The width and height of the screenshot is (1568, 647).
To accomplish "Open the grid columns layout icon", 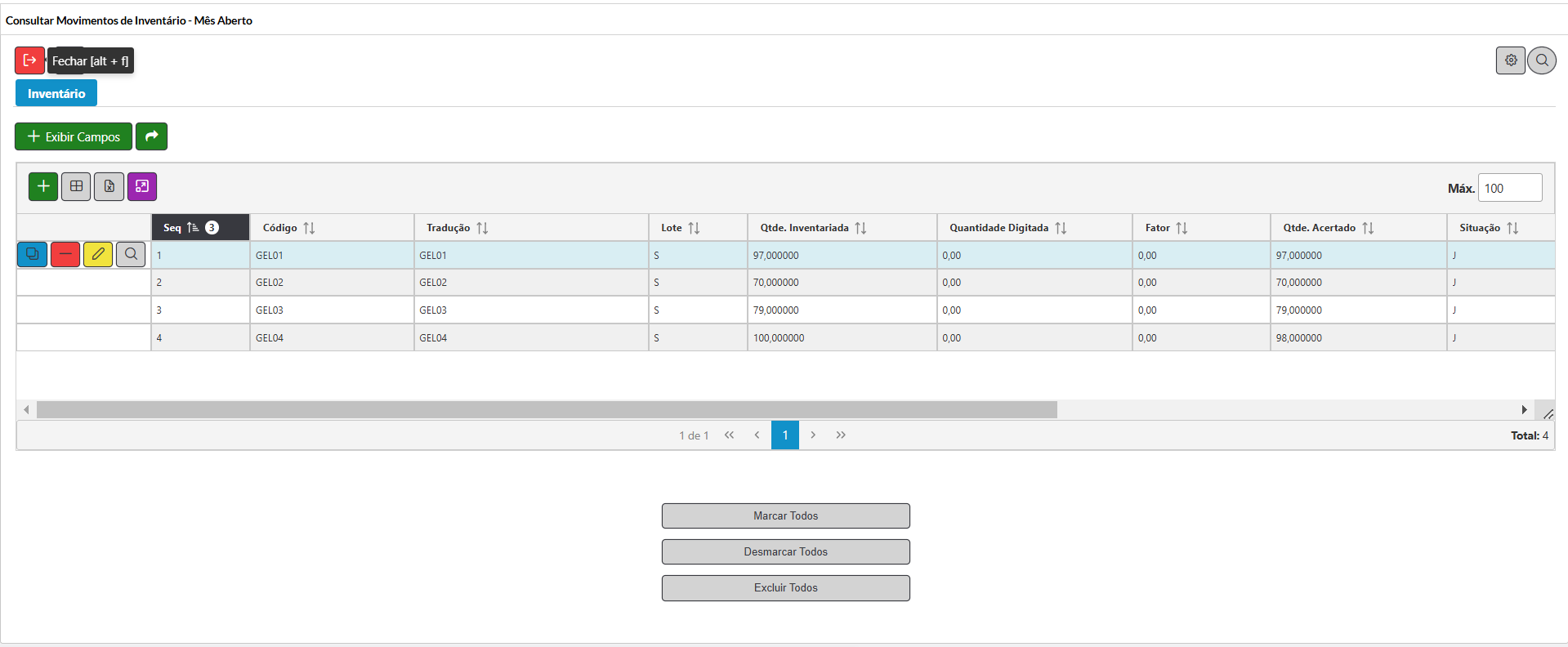I will coord(76,186).
